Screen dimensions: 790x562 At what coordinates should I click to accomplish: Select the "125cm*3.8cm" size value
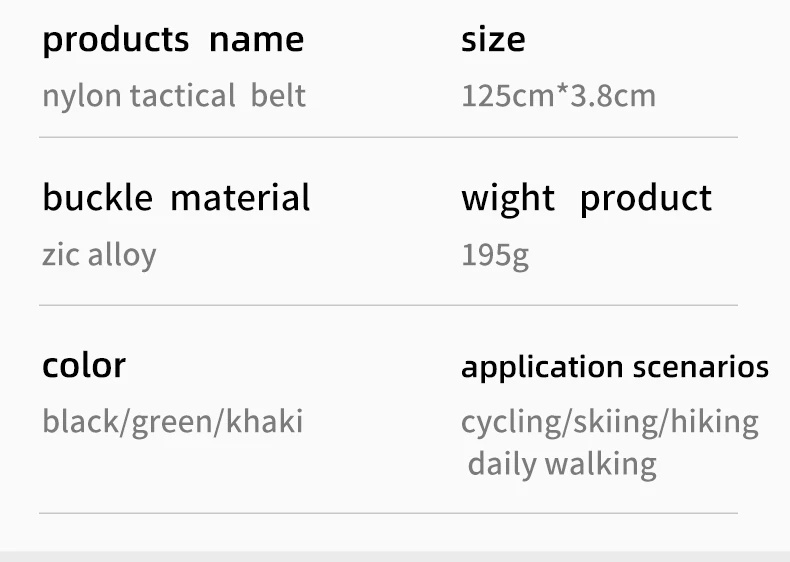pos(558,97)
